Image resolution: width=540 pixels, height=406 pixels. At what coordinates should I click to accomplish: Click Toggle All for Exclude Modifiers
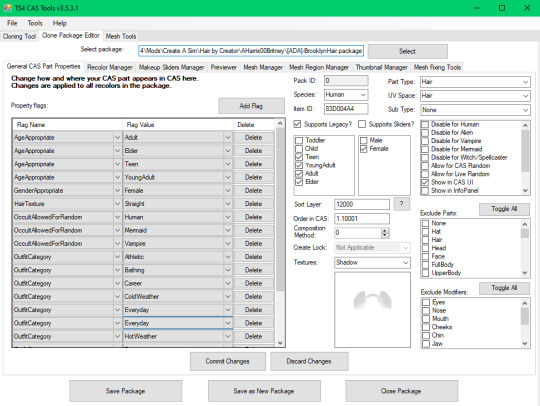pos(504,288)
